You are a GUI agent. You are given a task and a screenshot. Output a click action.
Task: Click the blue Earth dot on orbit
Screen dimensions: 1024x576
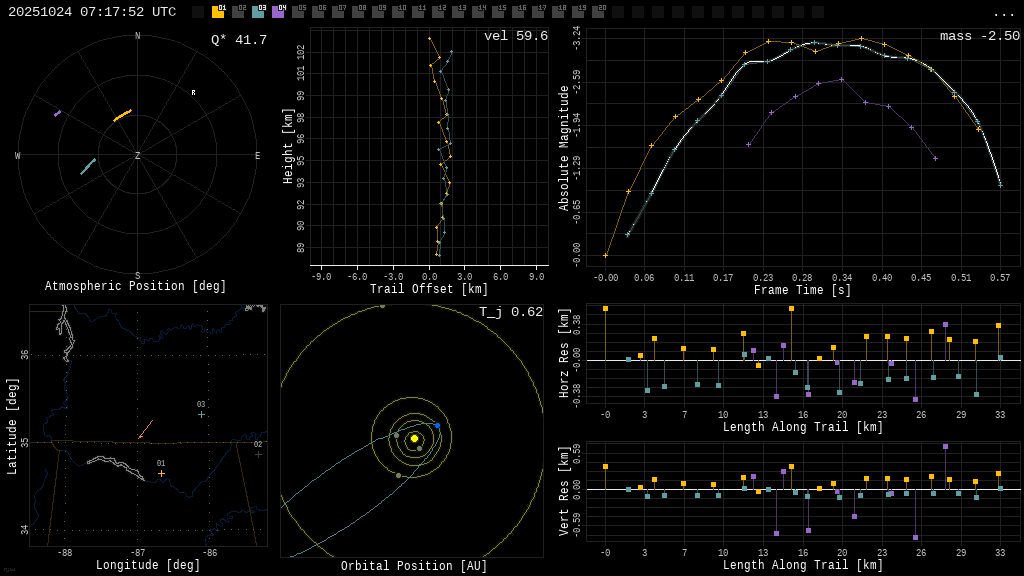(x=437, y=425)
